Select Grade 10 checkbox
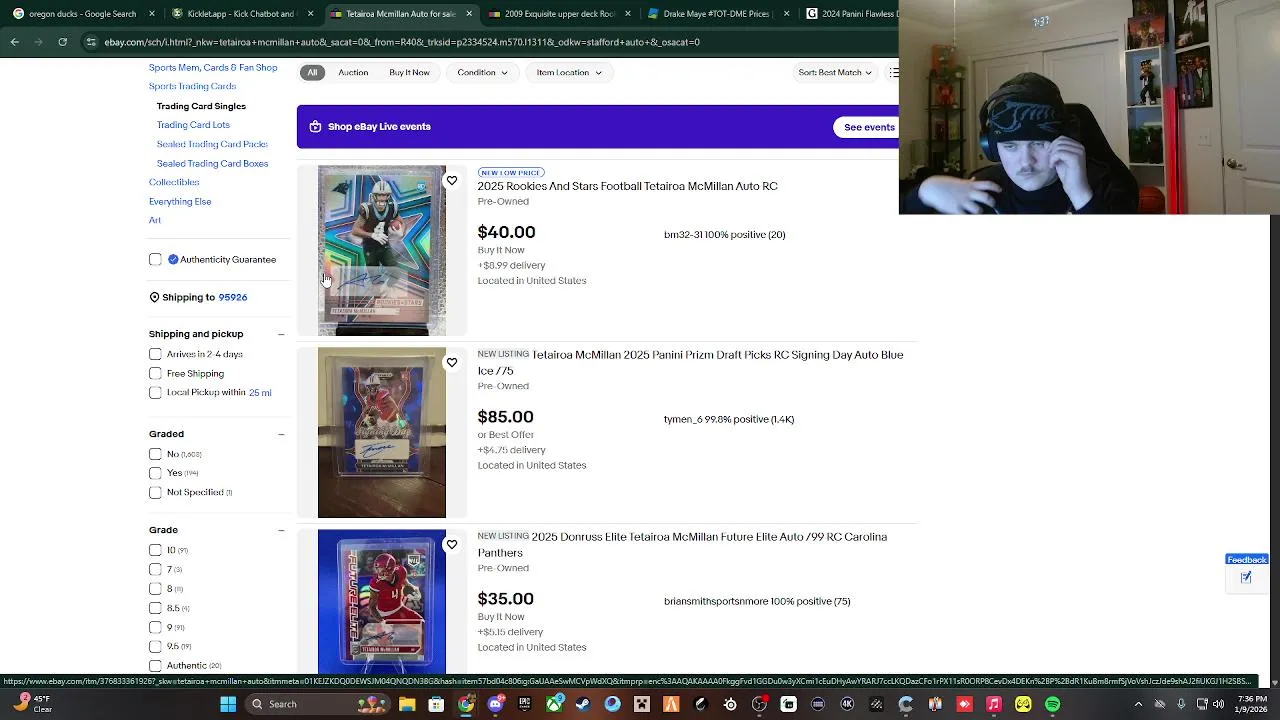Viewport: 1280px width, 720px height. pos(155,550)
